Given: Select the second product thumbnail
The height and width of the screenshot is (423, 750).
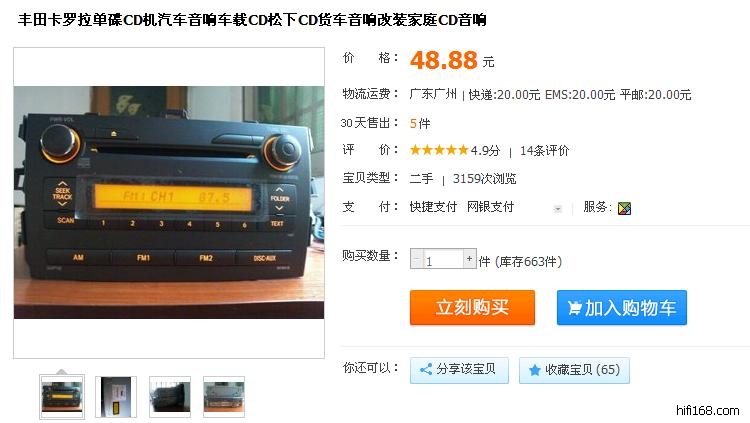Looking at the screenshot, I should 116,397.
